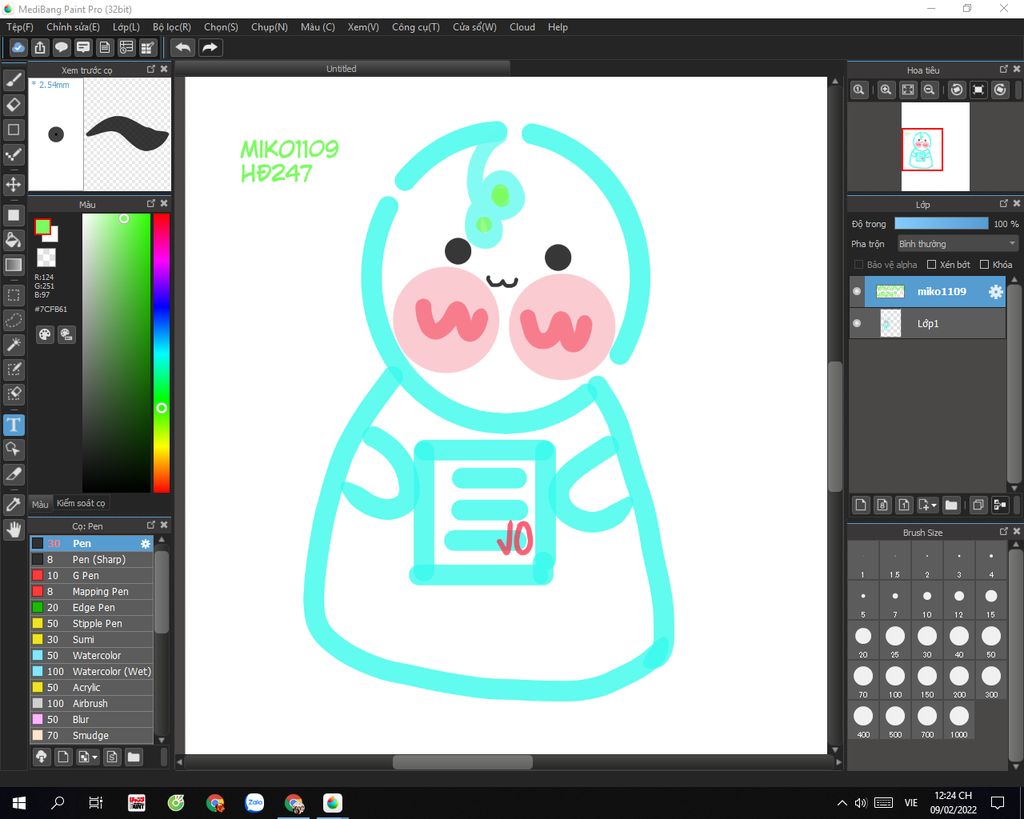
Task: Select the Text tool
Action: [14, 425]
